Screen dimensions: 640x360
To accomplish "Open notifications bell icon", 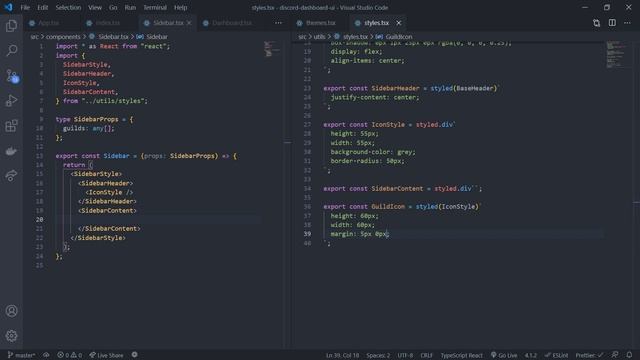I will [629, 355].
